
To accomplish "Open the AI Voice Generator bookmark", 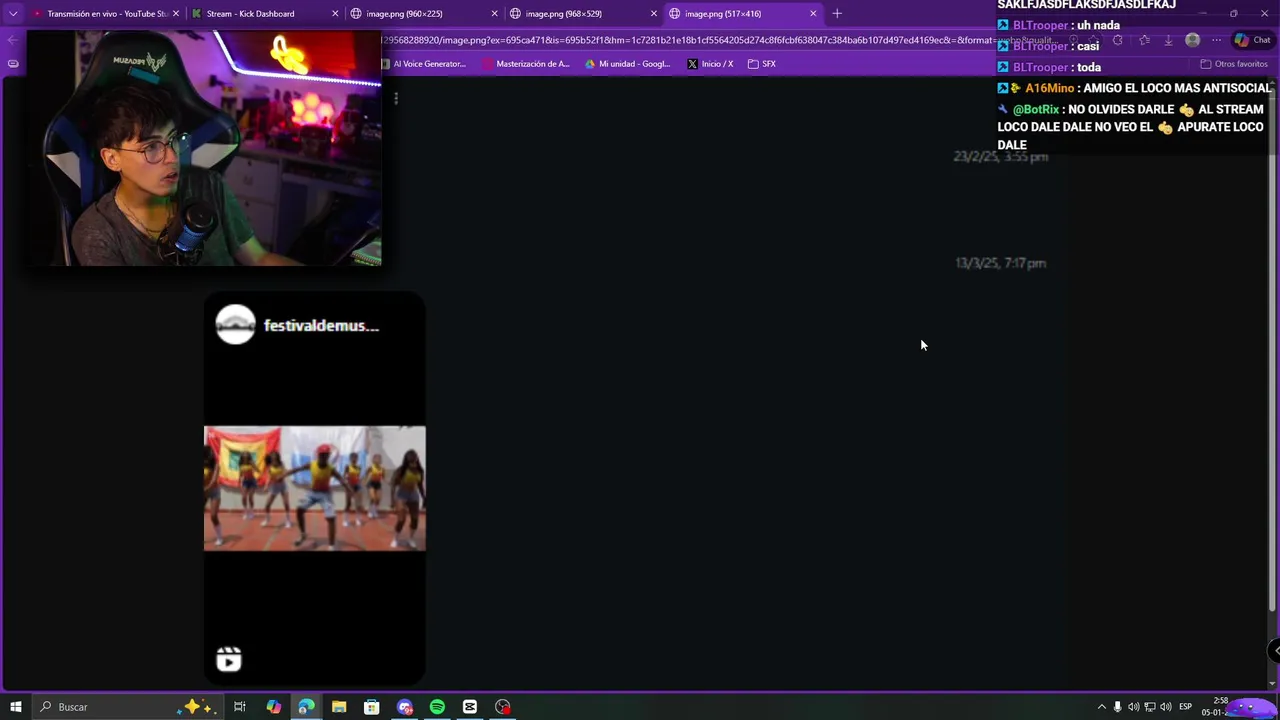I will click(x=424, y=64).
